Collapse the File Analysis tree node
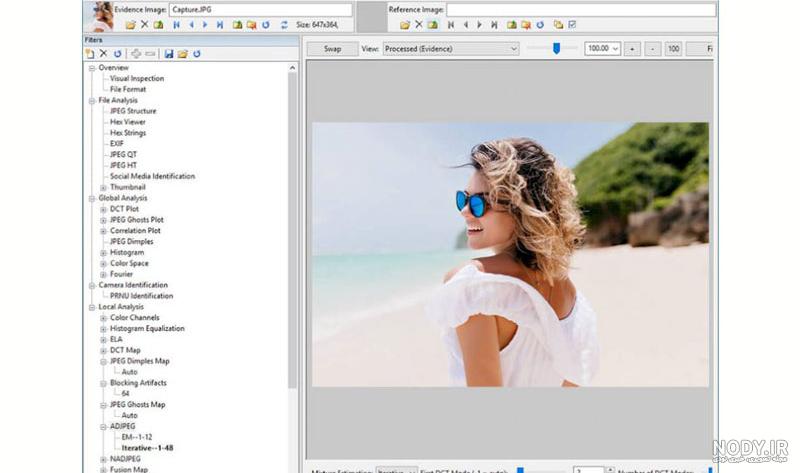This screenshot has height=473, width=800. click(x=92, y=101)
